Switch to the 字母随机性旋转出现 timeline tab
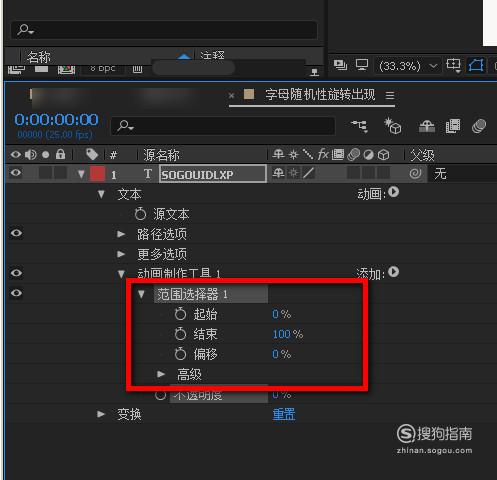Viewport: 497px width, 480px height. pyautogui.click(x=320, y=94)
